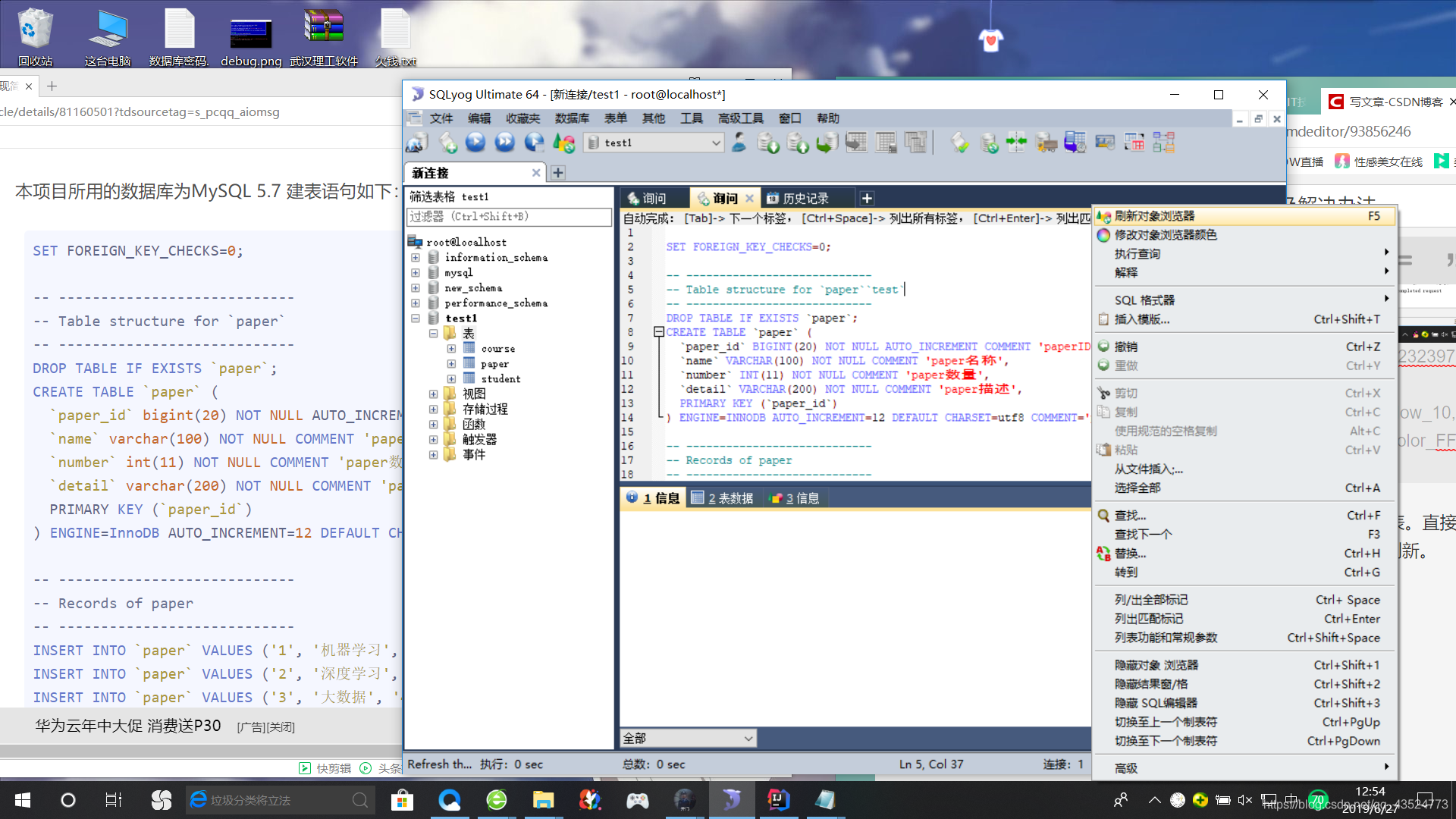Open the 文件 menu
The height and width of the screenshot is (819, 1456).
441,118
